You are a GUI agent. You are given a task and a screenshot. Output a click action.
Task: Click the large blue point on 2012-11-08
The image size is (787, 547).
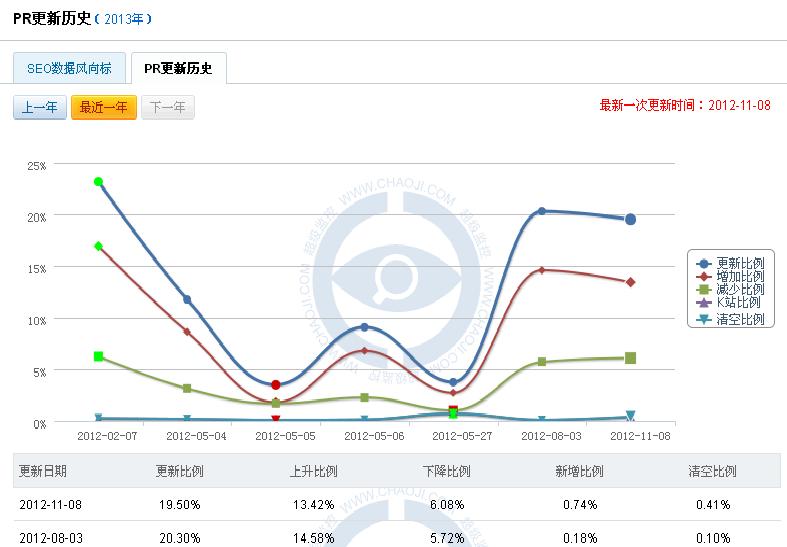(x=630, y=219)
